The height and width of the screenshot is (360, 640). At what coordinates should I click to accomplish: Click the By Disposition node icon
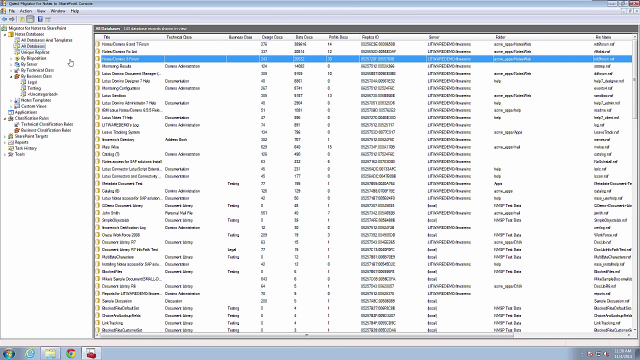[17, 58]
